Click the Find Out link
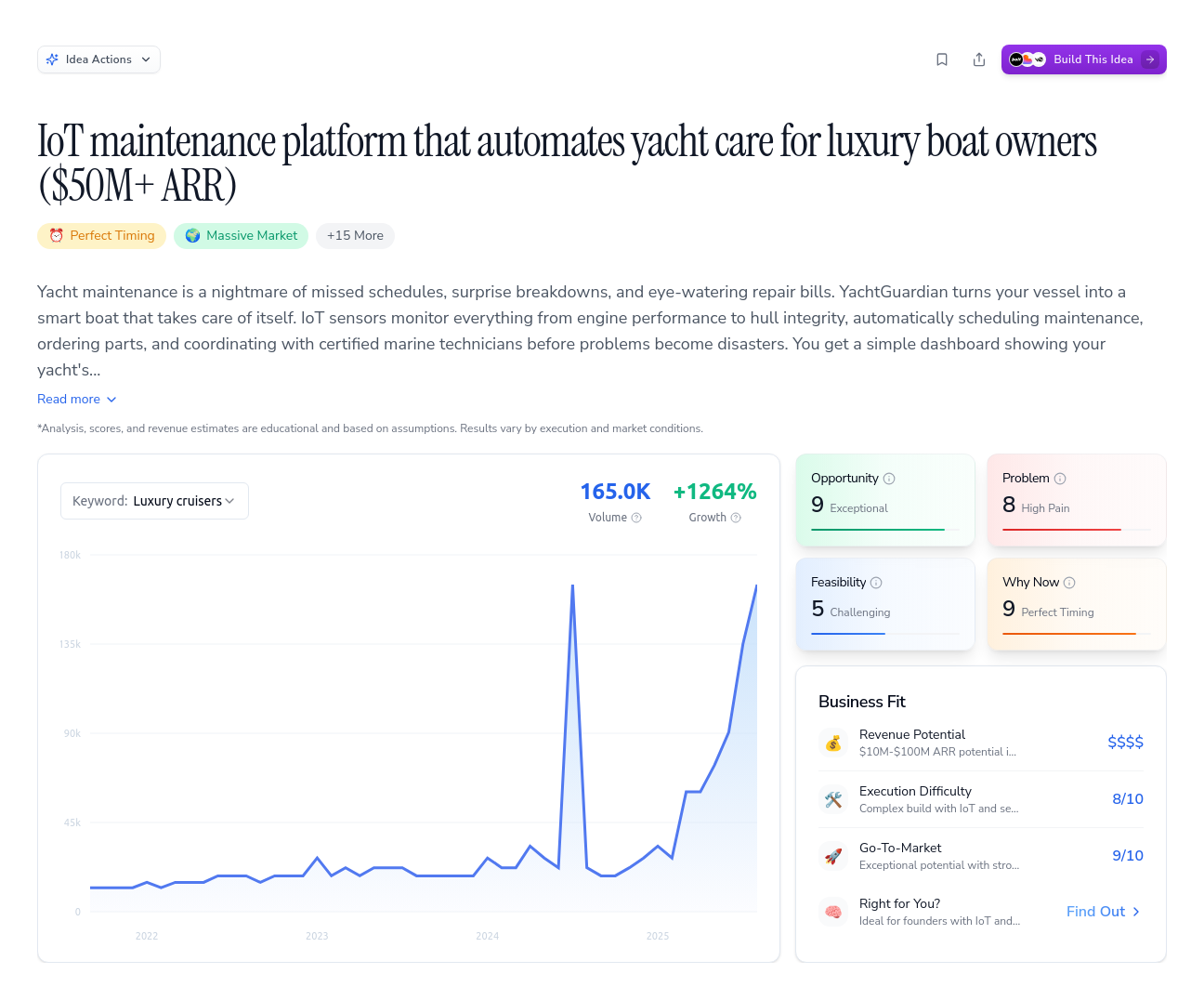 tap(1103, 912)
